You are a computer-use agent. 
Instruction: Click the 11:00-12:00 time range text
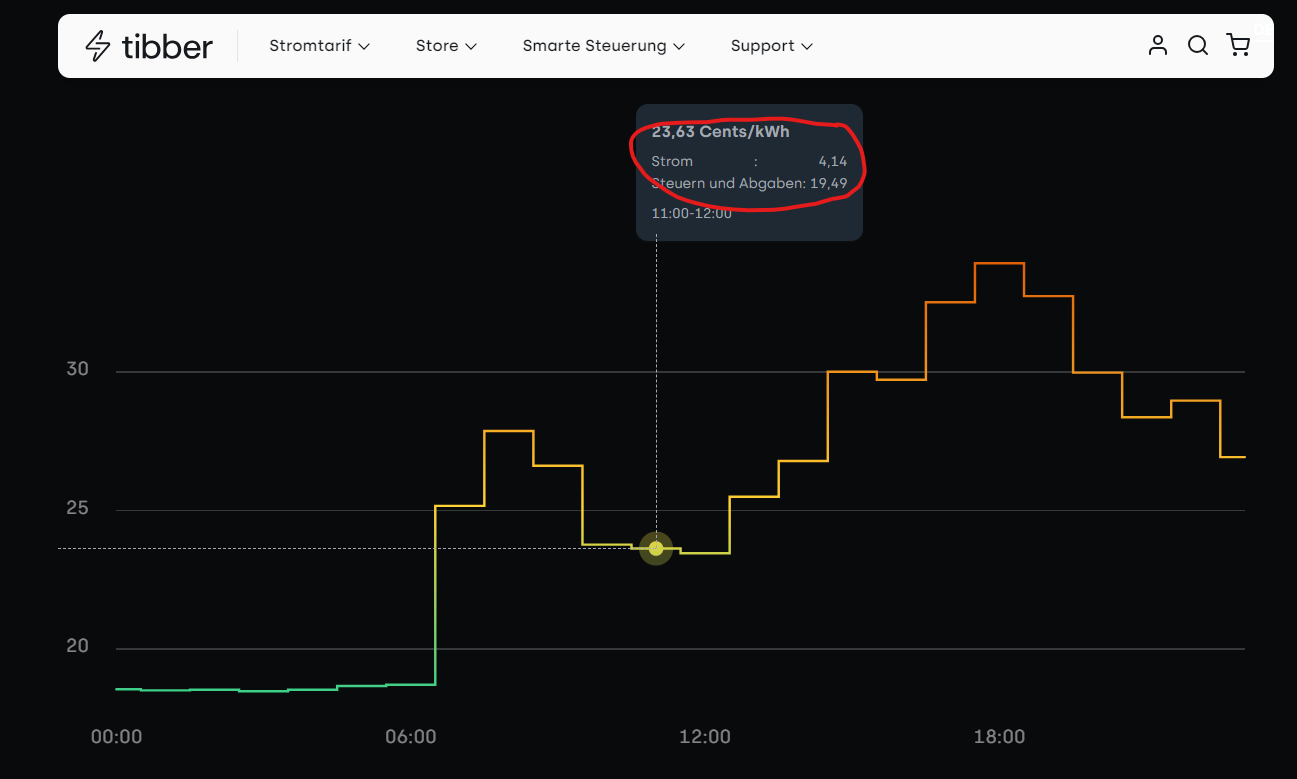point(691,213)
